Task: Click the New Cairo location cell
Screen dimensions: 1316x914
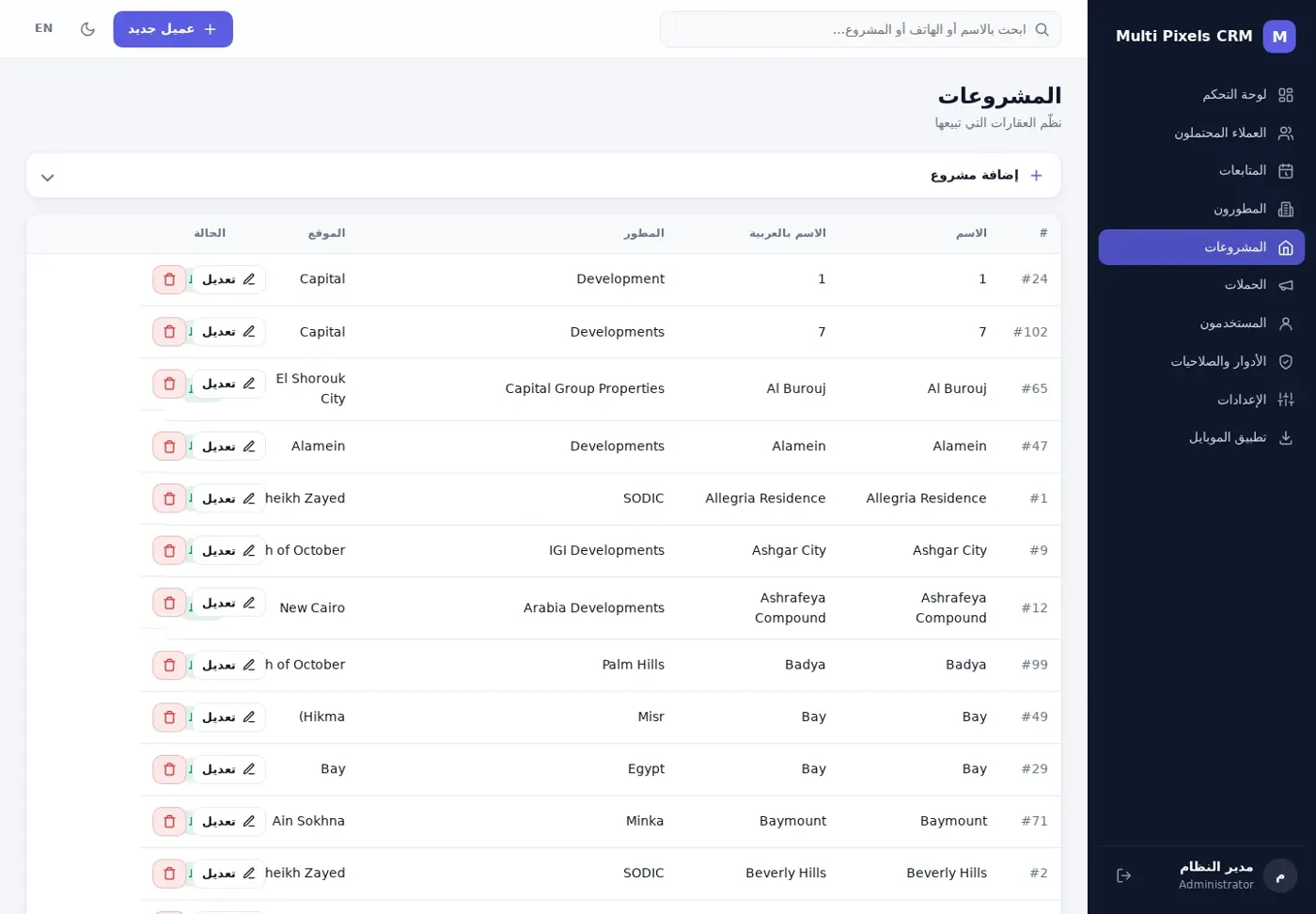Action: (x=312, y=608)
